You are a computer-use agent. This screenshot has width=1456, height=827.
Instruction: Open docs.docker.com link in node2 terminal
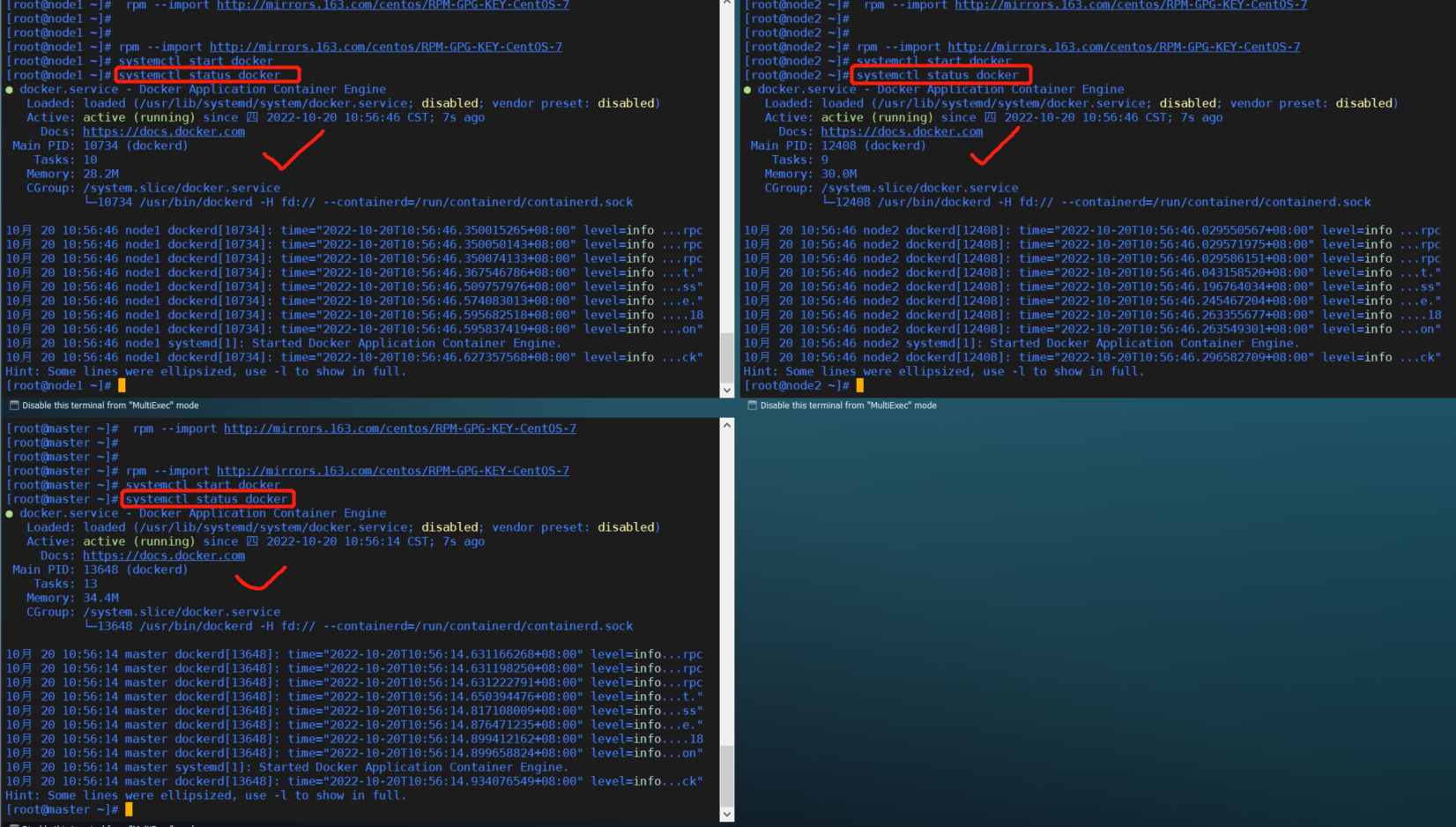pyautogui.click(x=902, y=132)
